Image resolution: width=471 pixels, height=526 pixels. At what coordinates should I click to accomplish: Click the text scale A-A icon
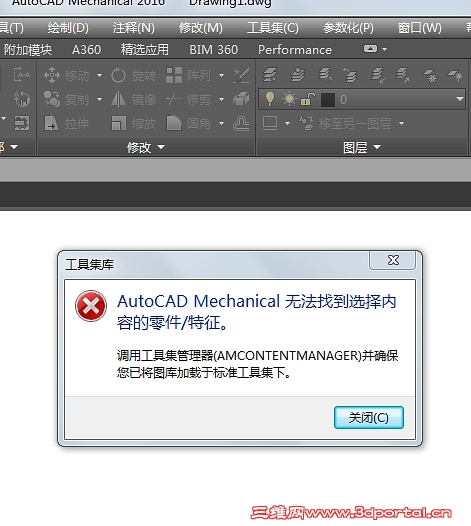[21, 75]
